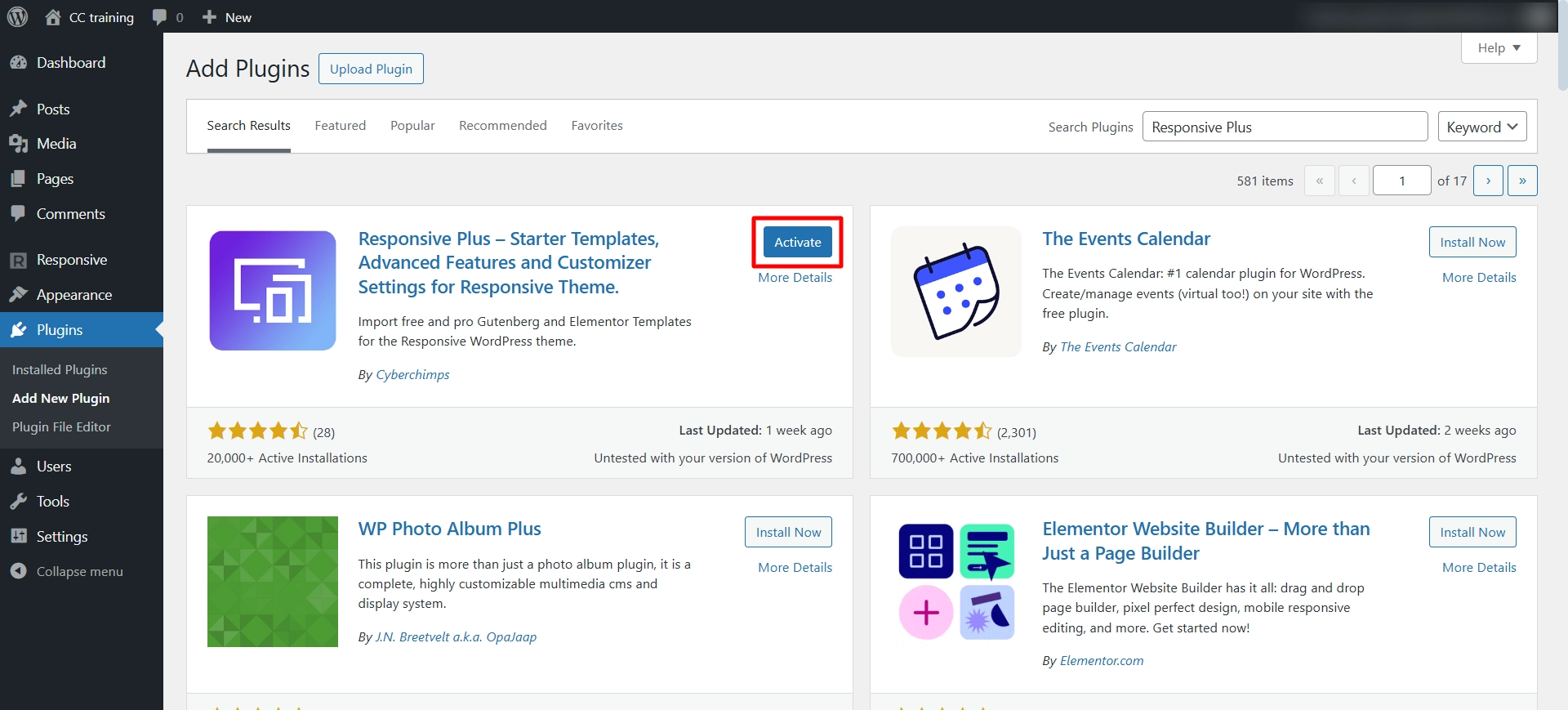Screen dimensions: 1568x710
Task: Click the Dashboard menu label
Action: tap(71, 63)
